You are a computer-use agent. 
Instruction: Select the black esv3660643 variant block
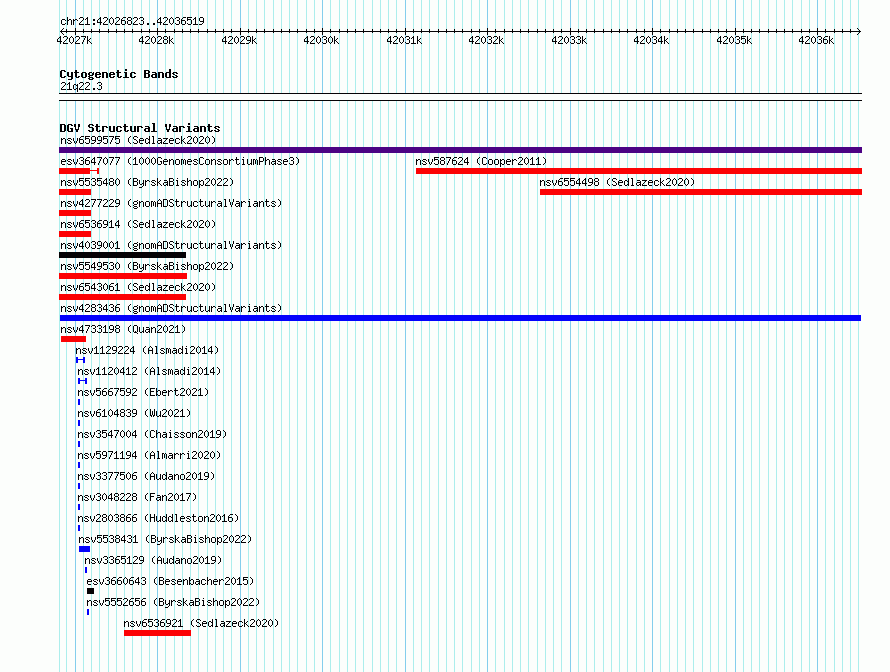click(90, 591)
